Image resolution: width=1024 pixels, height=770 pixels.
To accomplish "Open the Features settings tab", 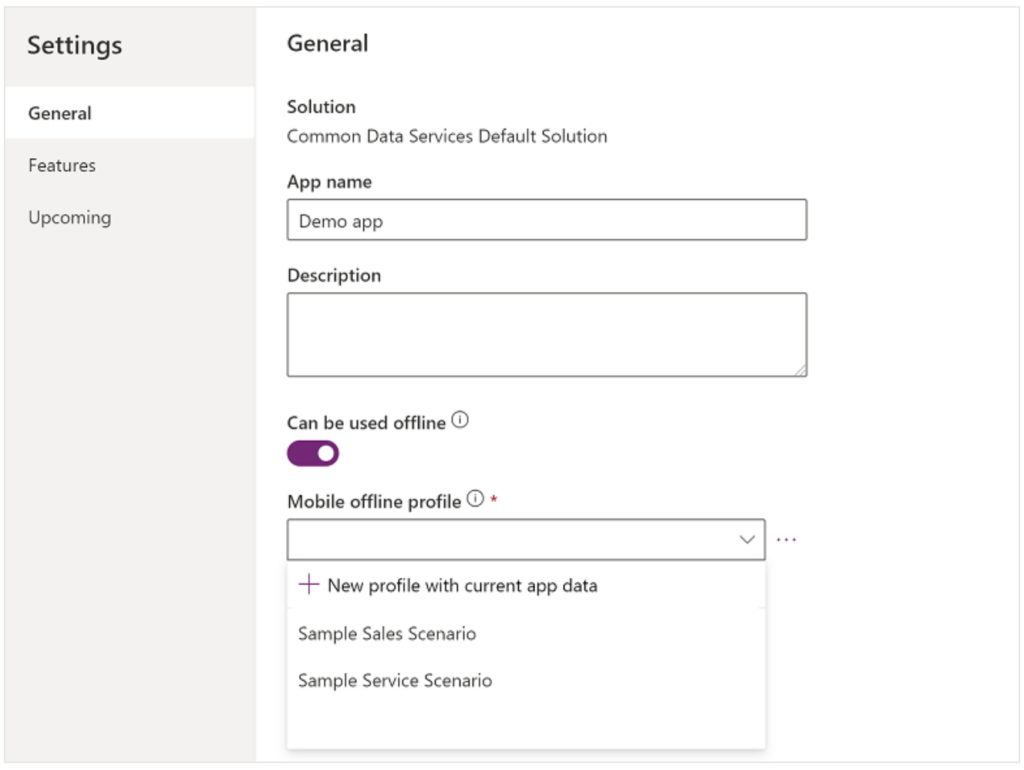I will (x=62, y=165).
